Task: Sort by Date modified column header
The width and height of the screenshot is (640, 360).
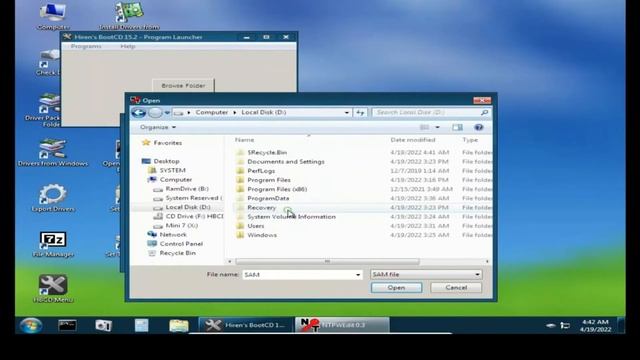Action: pyautogui.click(x=413, y=140)
